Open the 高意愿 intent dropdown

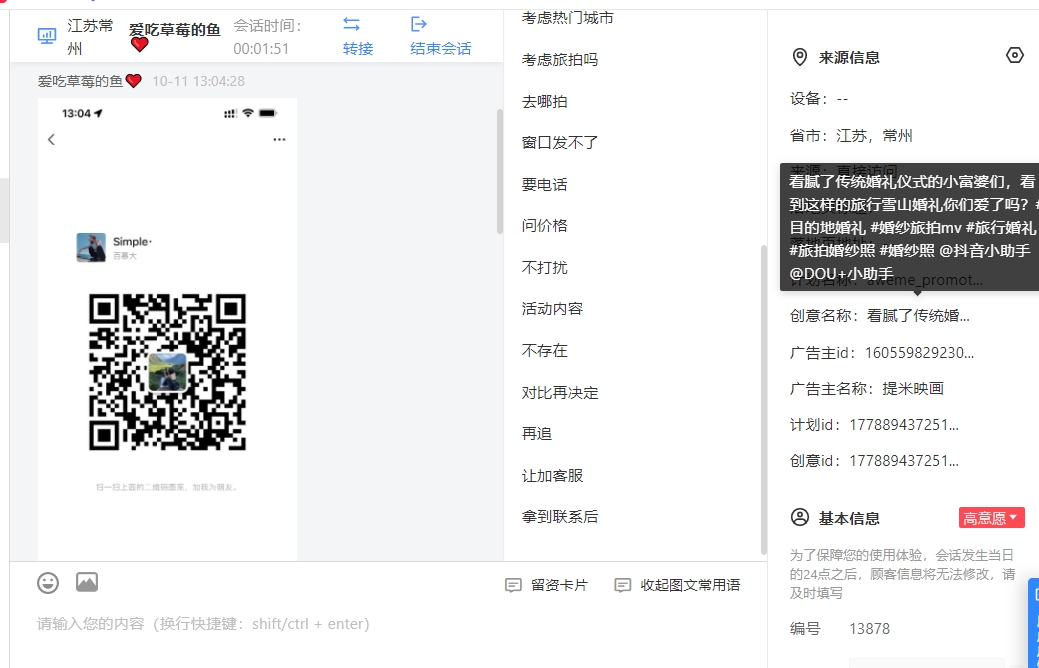coord(991,518)
